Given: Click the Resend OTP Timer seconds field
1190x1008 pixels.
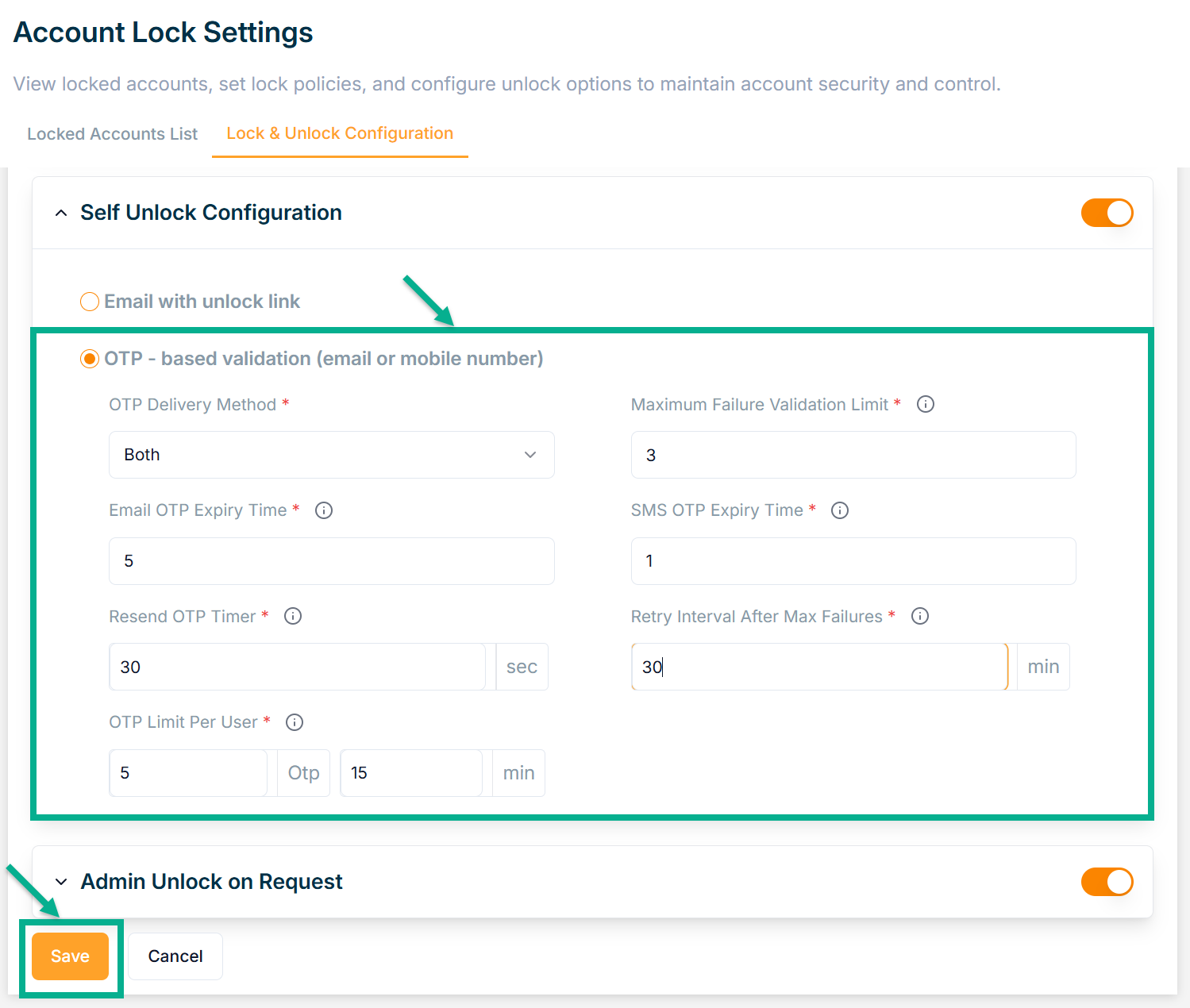Looking at the screenshot, I should click(x=297, y=667).
